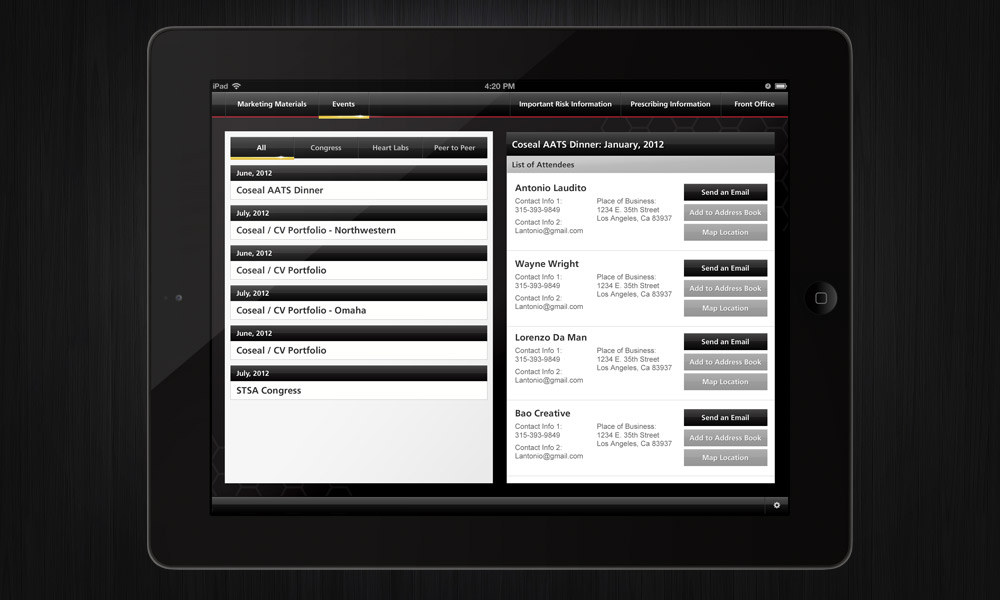
Task: Switch to the Events tab
Action: tap(343, 104)
